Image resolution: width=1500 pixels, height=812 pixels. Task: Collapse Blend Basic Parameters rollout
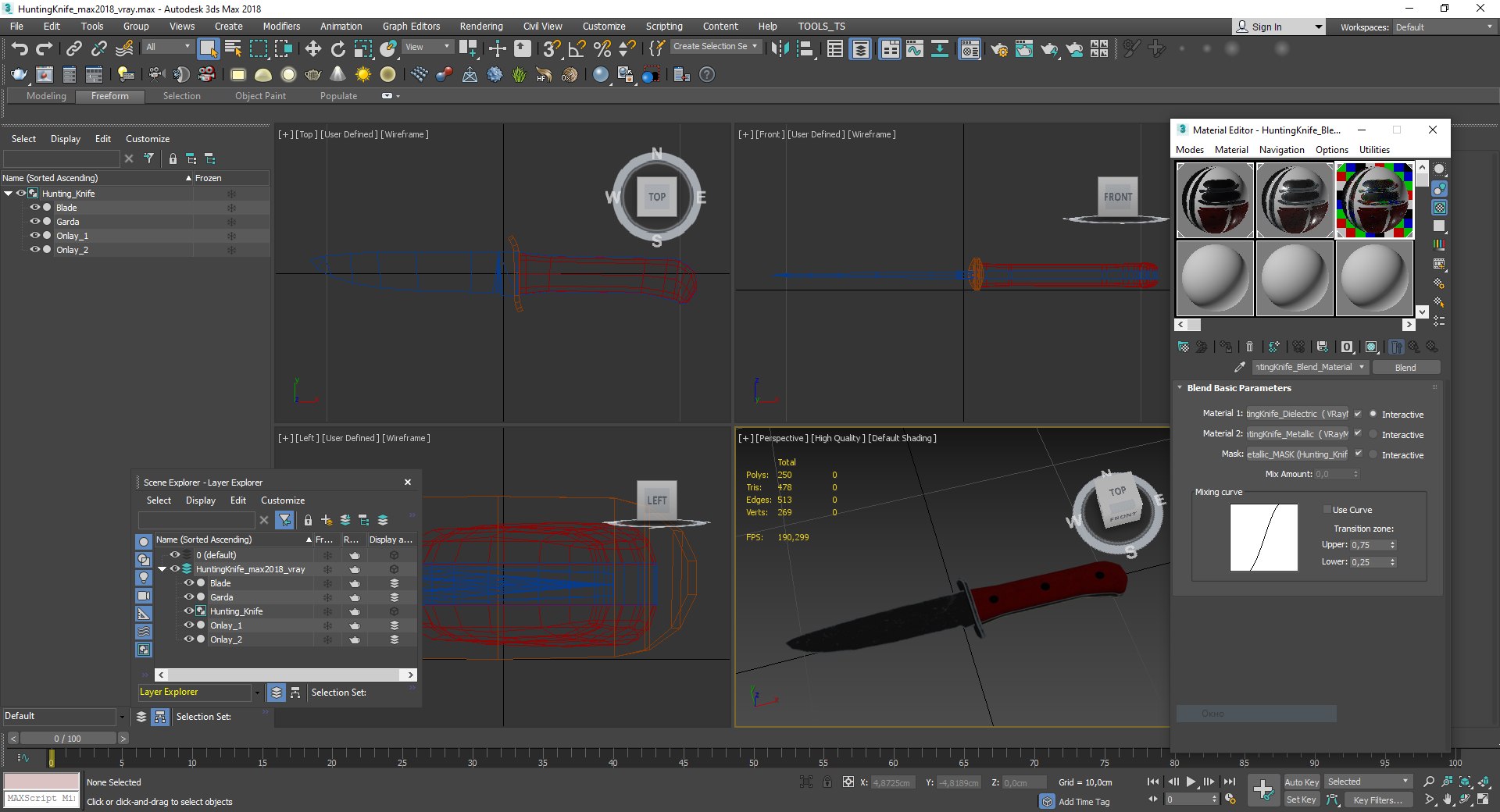1180,388
